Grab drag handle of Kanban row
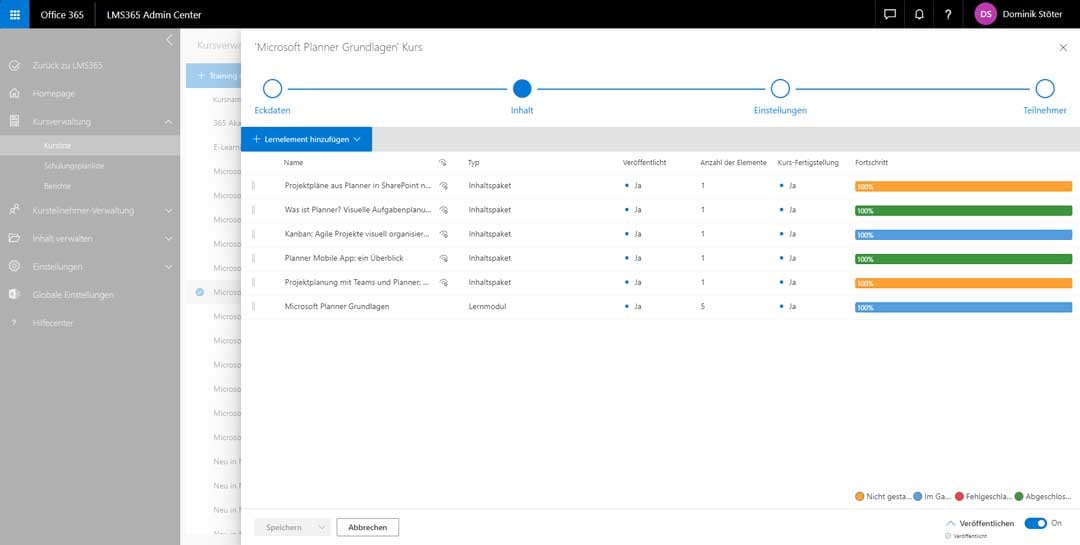This screenshot has height=545, width=1080. (x=253, y=234)
